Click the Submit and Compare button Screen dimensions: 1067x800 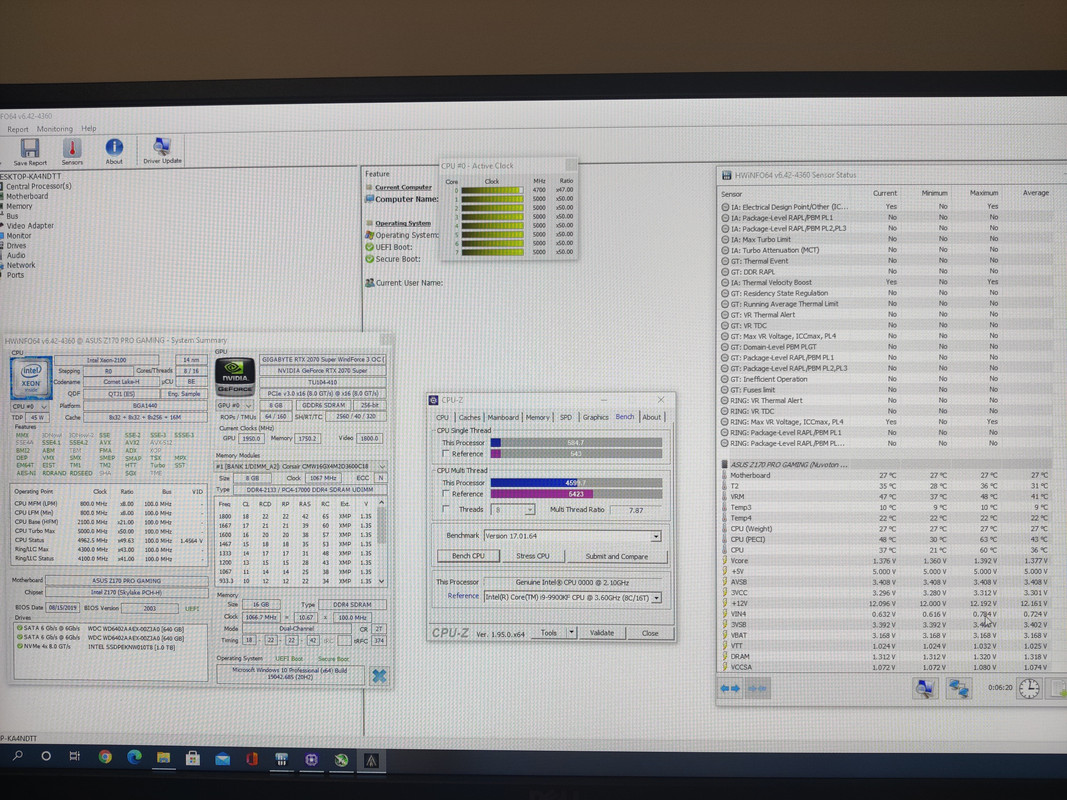[x=617, y=556]
